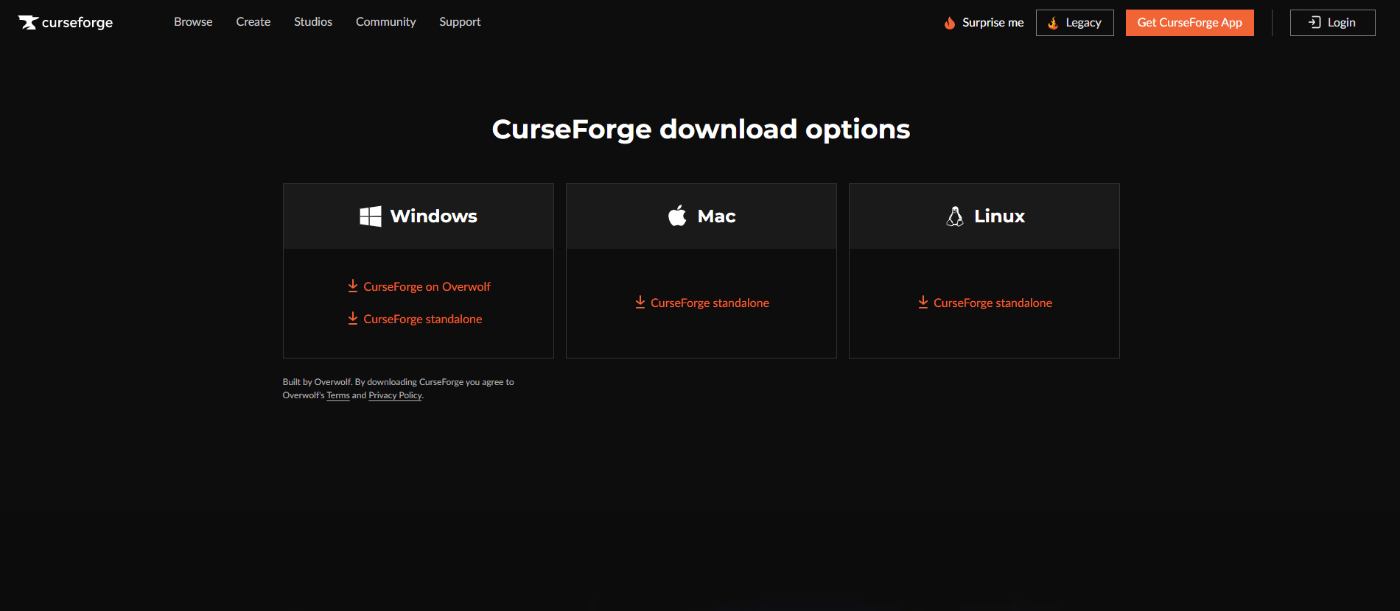Open the Privacy Policy link
1400x611 pixels.
395,396
